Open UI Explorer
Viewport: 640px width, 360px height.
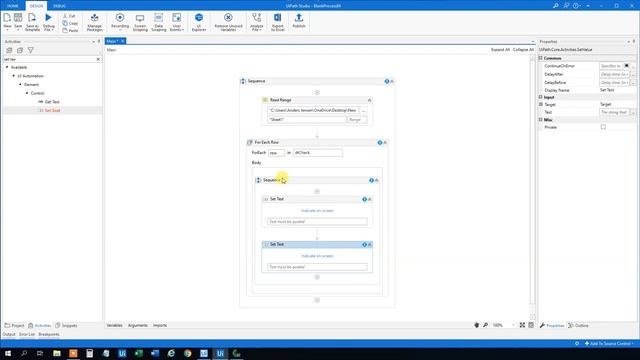[199, 22]
